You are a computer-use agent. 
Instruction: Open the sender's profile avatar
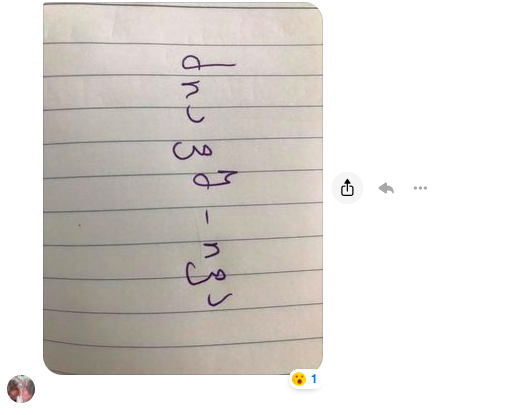[x=21, y=389]
